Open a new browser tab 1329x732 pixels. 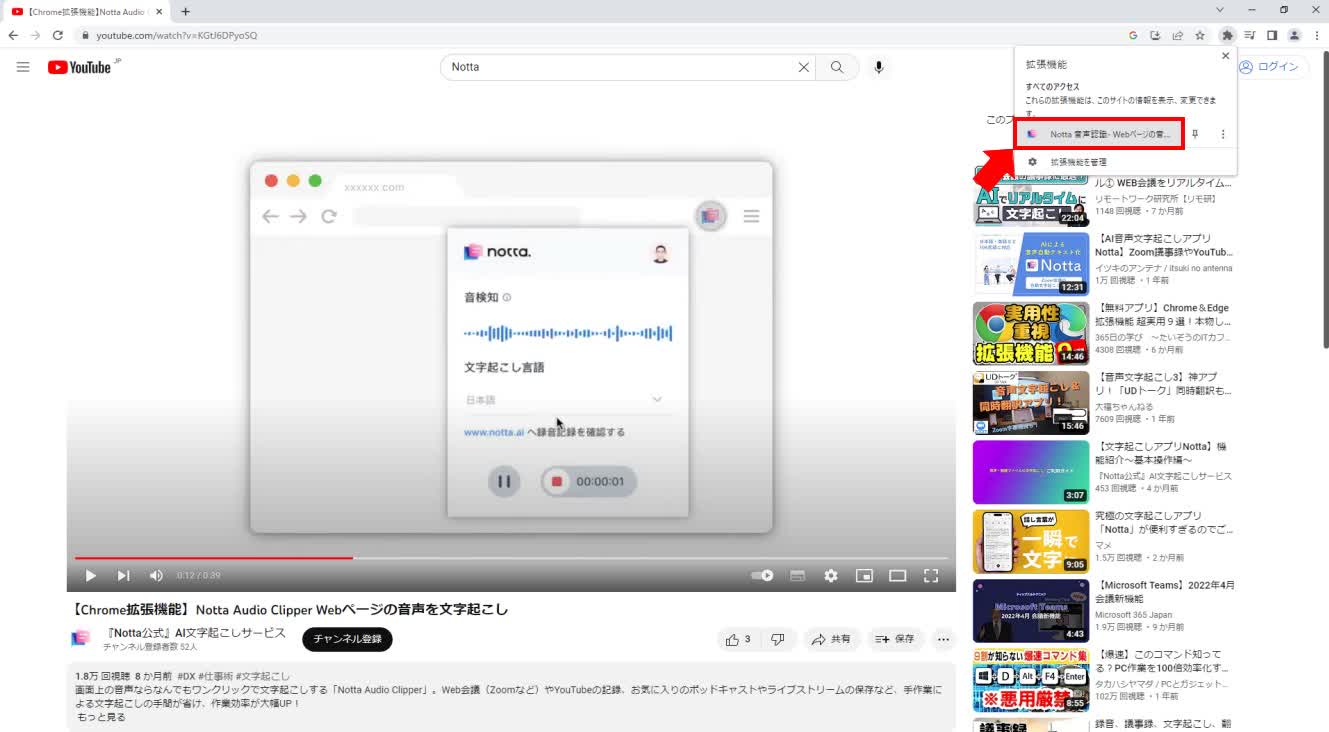[x=185, y=11]
